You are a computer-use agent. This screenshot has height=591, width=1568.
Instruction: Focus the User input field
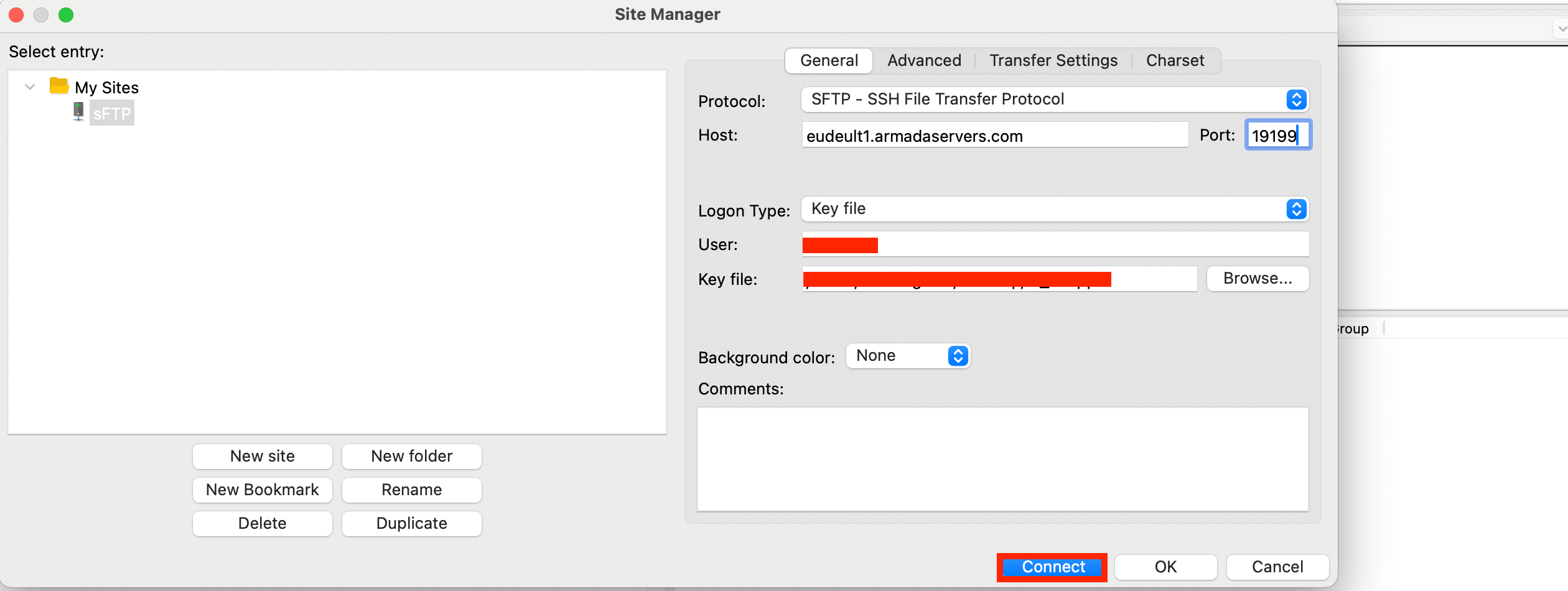1055,244
